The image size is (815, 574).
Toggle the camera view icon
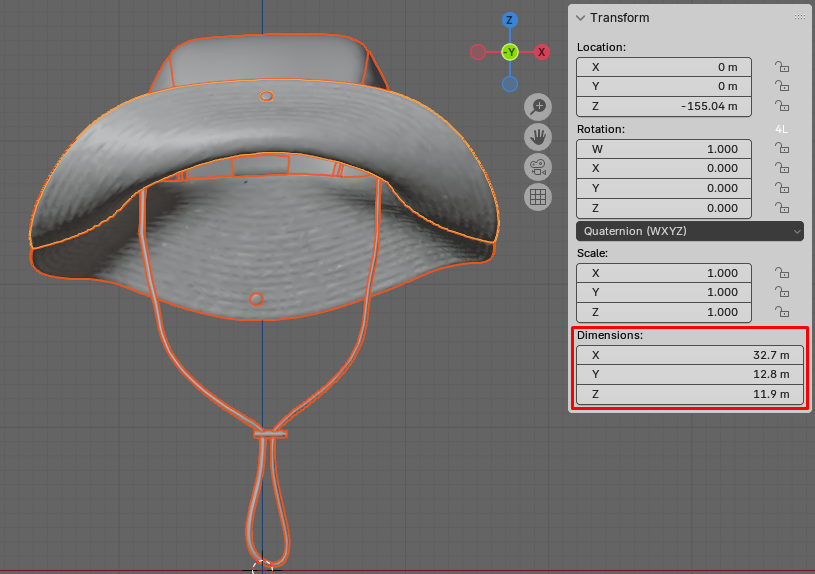click(x=538, y=167)
